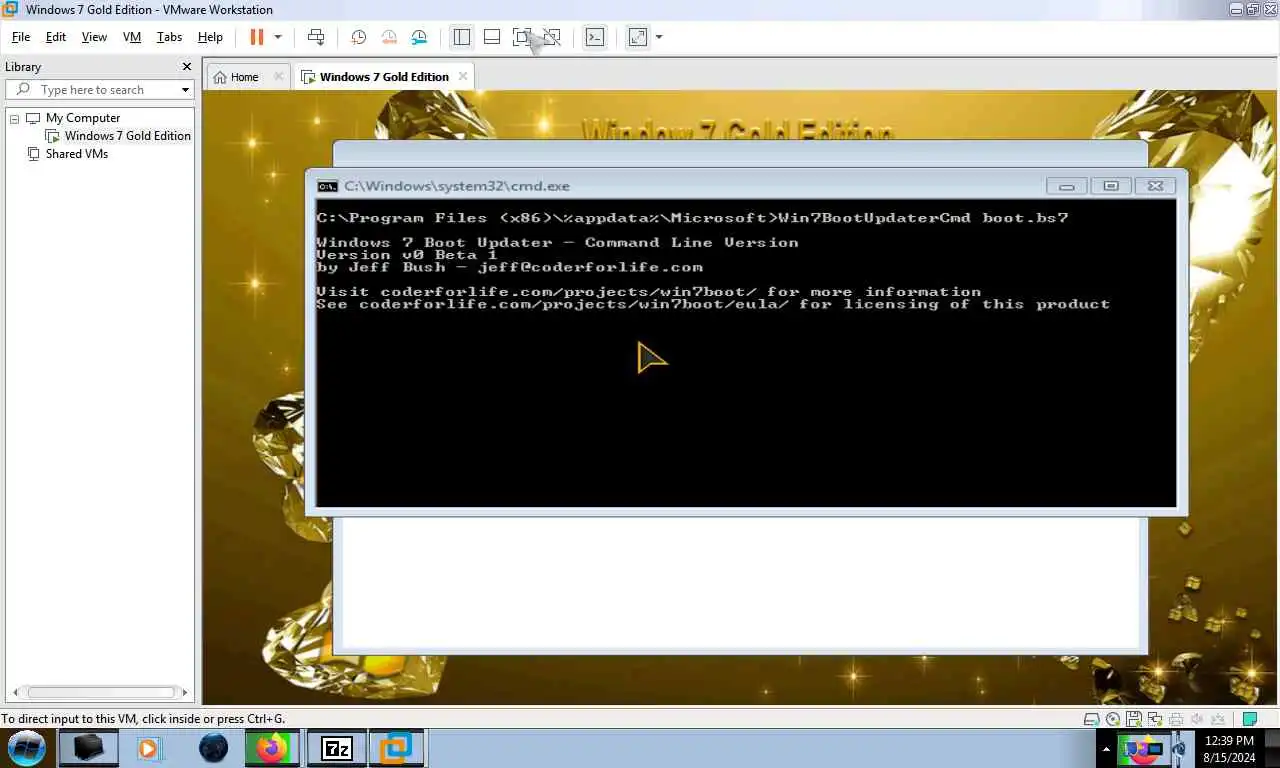Viewport: 1280px width, 768px height.
Task: Close the cmd.exe window
Action: tap(1155, 186)
